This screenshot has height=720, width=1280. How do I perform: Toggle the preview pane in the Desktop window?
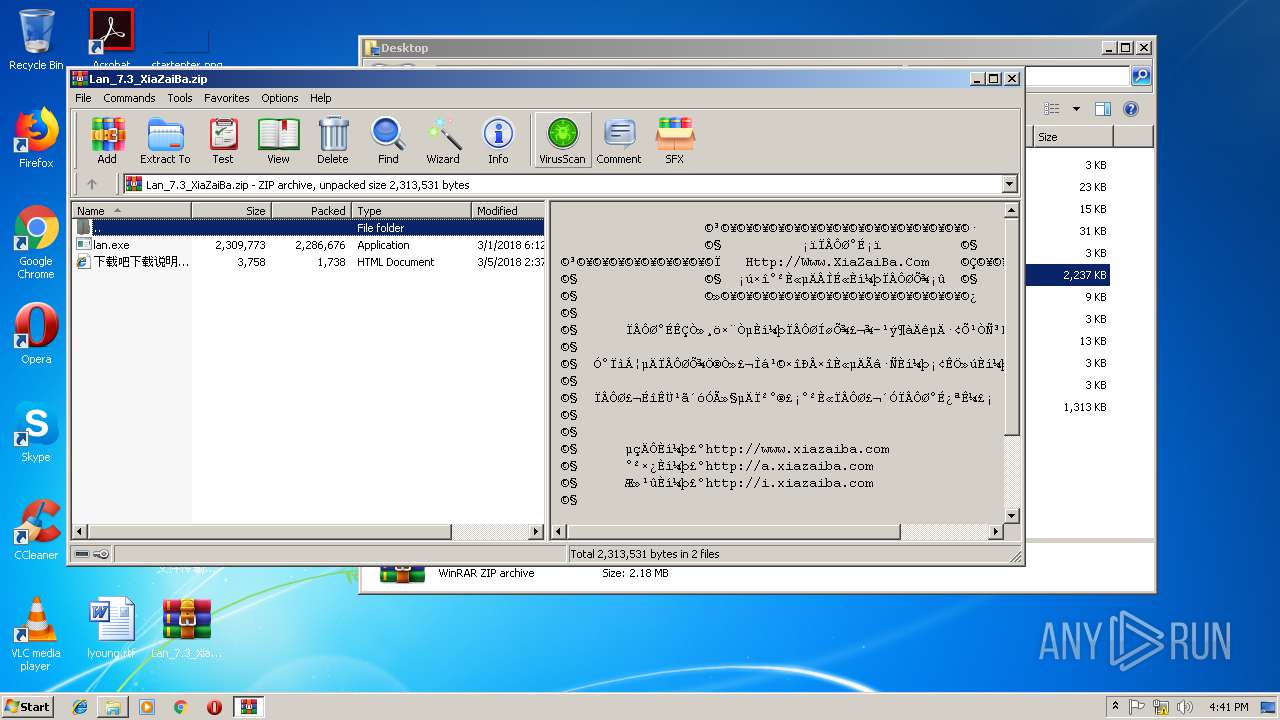(1102, 109)
